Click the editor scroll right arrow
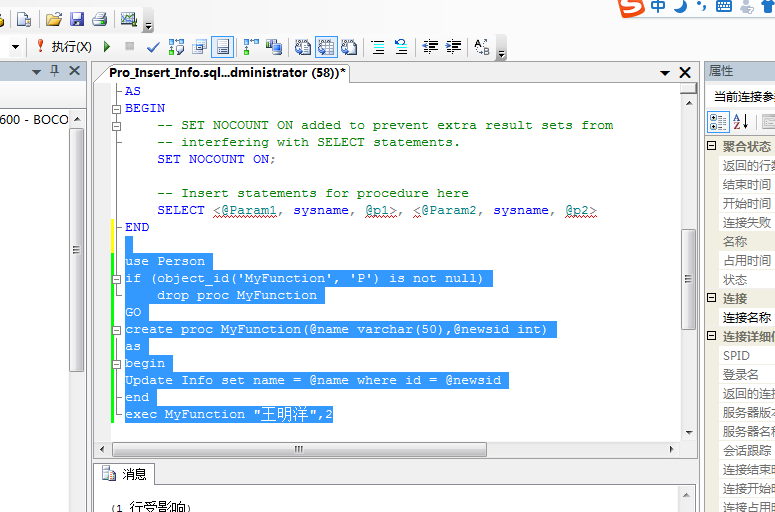The image size is (775, 512). [x=672, y=449]
